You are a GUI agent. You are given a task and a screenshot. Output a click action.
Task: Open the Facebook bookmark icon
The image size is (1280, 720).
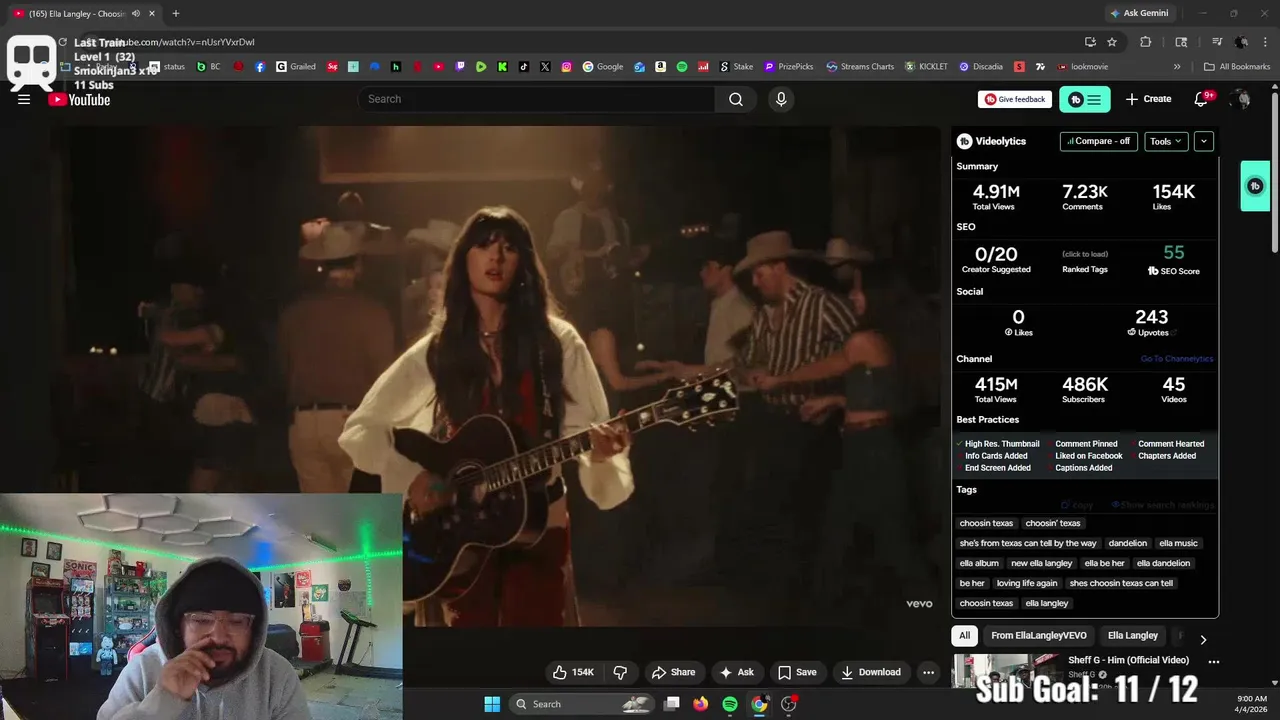click(x=260, y=67)
